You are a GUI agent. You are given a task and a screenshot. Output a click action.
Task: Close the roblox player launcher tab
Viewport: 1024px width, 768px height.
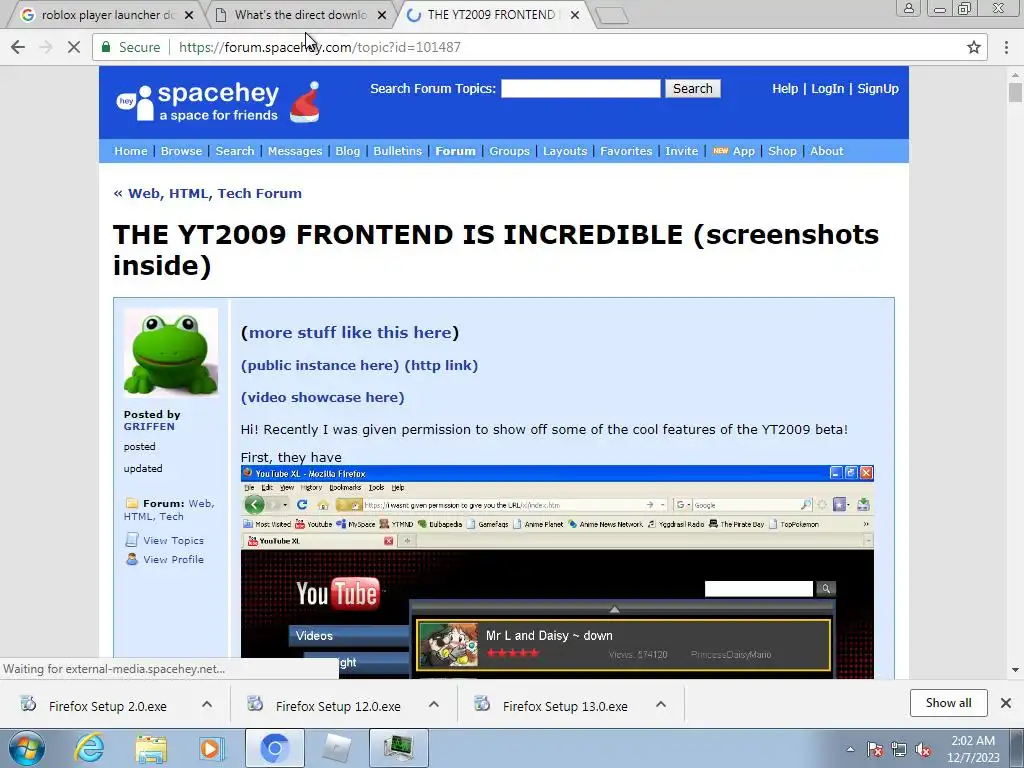[x=189, y=15]
